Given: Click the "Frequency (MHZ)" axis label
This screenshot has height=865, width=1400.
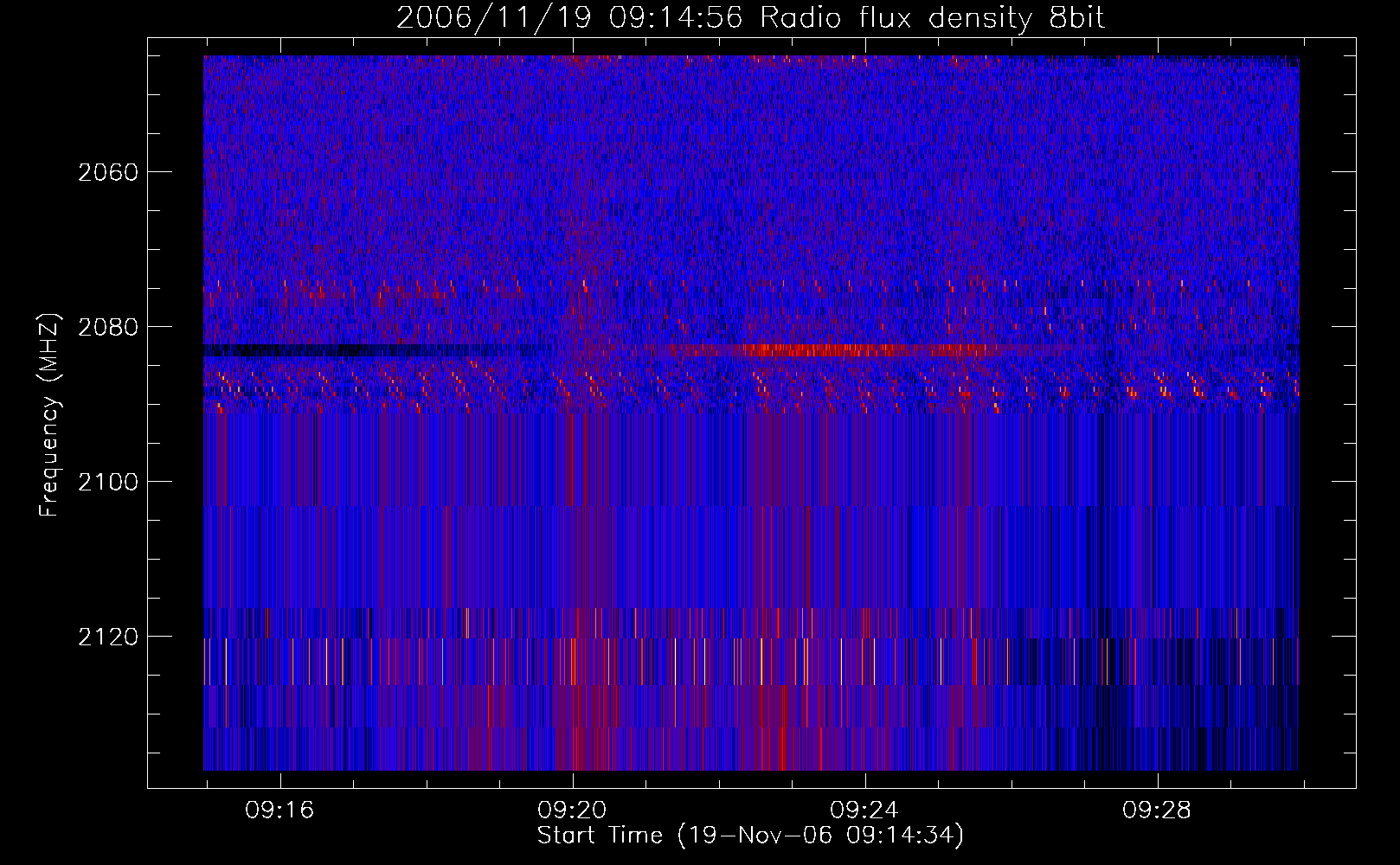Looking at the screenshot, I should click(x=50, y=415).
